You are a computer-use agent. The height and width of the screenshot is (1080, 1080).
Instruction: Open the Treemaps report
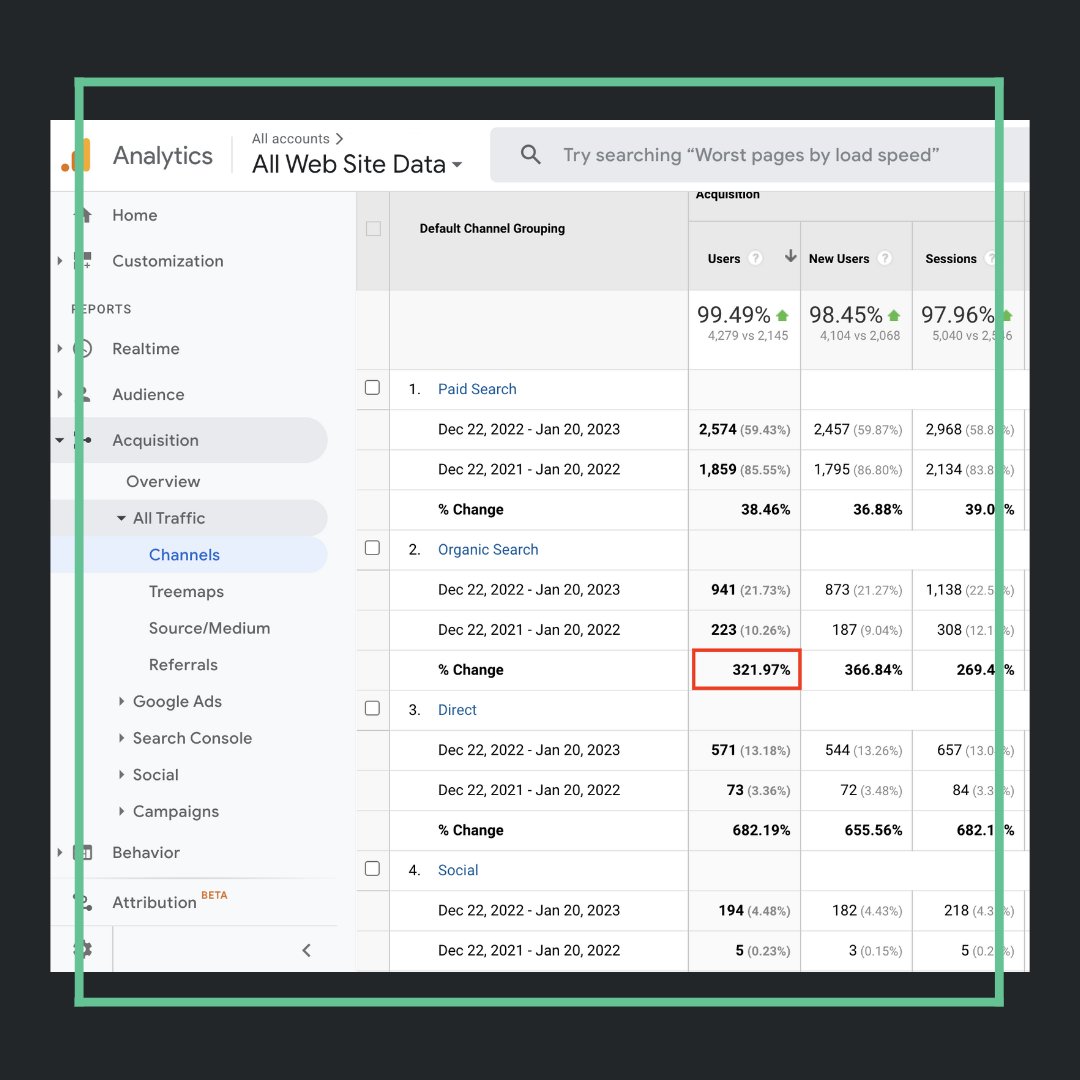[x=186, y=592]
